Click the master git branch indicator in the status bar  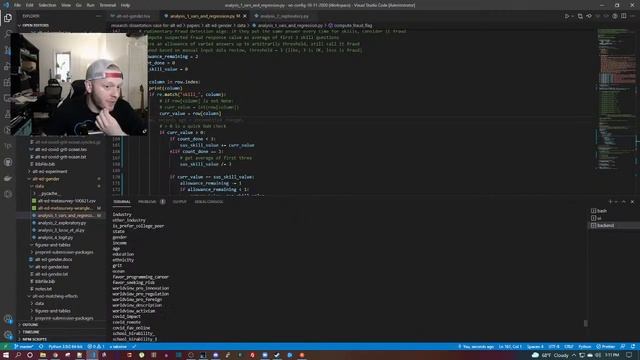pyautogui.click(x=24, y=347)
